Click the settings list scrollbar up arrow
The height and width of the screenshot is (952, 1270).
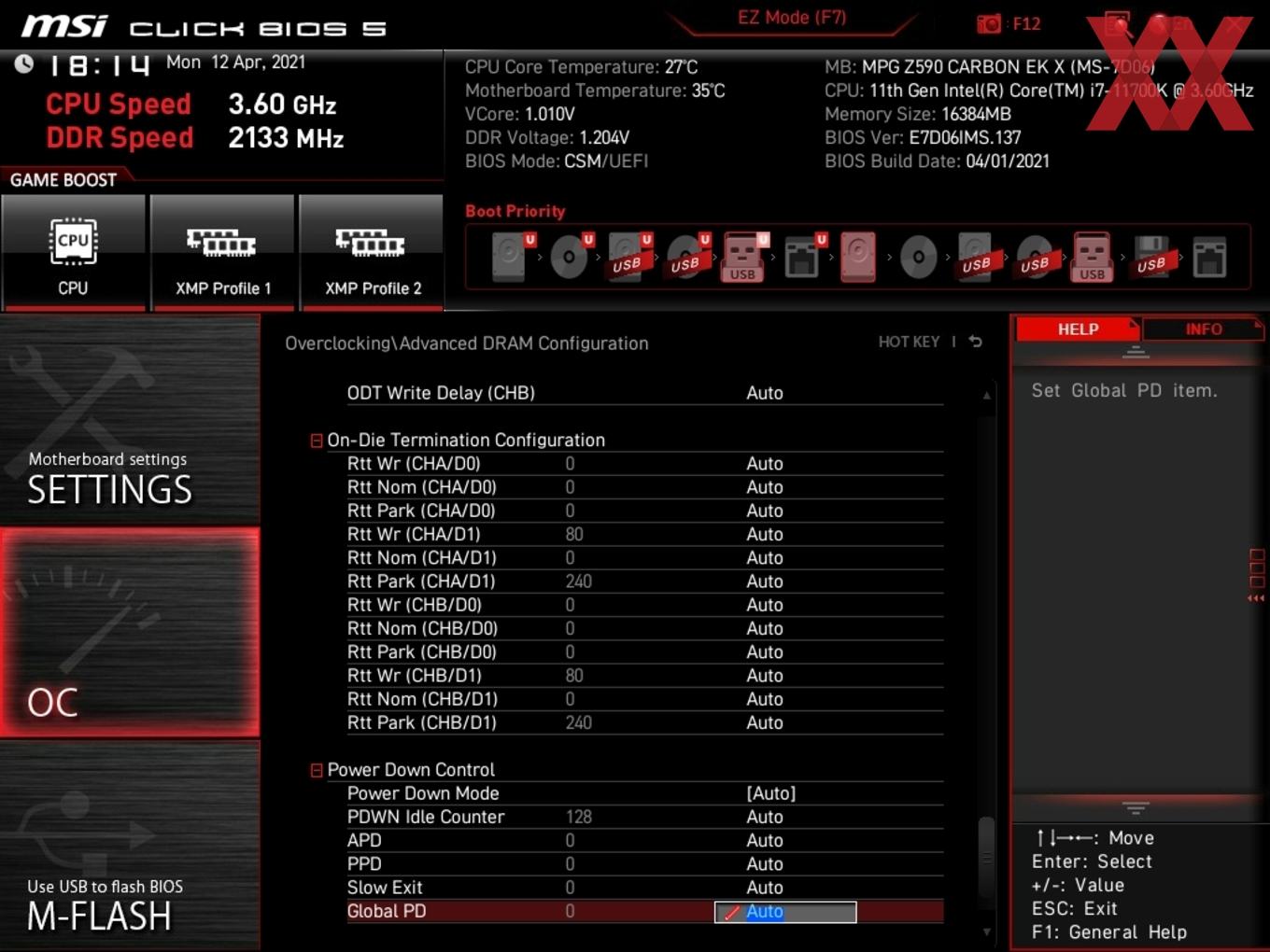[986, 396]
